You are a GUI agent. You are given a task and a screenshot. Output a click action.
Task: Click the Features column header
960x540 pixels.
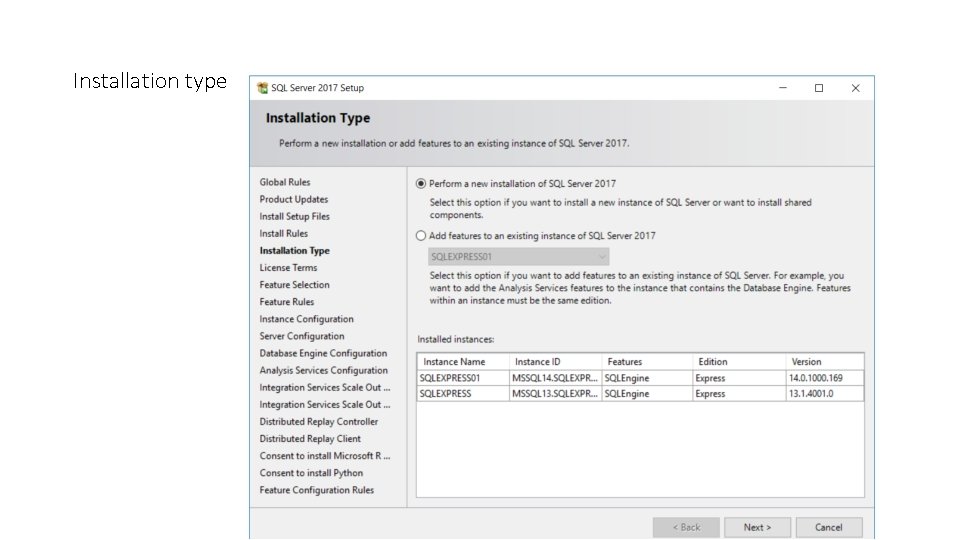[x=647, y=362]
